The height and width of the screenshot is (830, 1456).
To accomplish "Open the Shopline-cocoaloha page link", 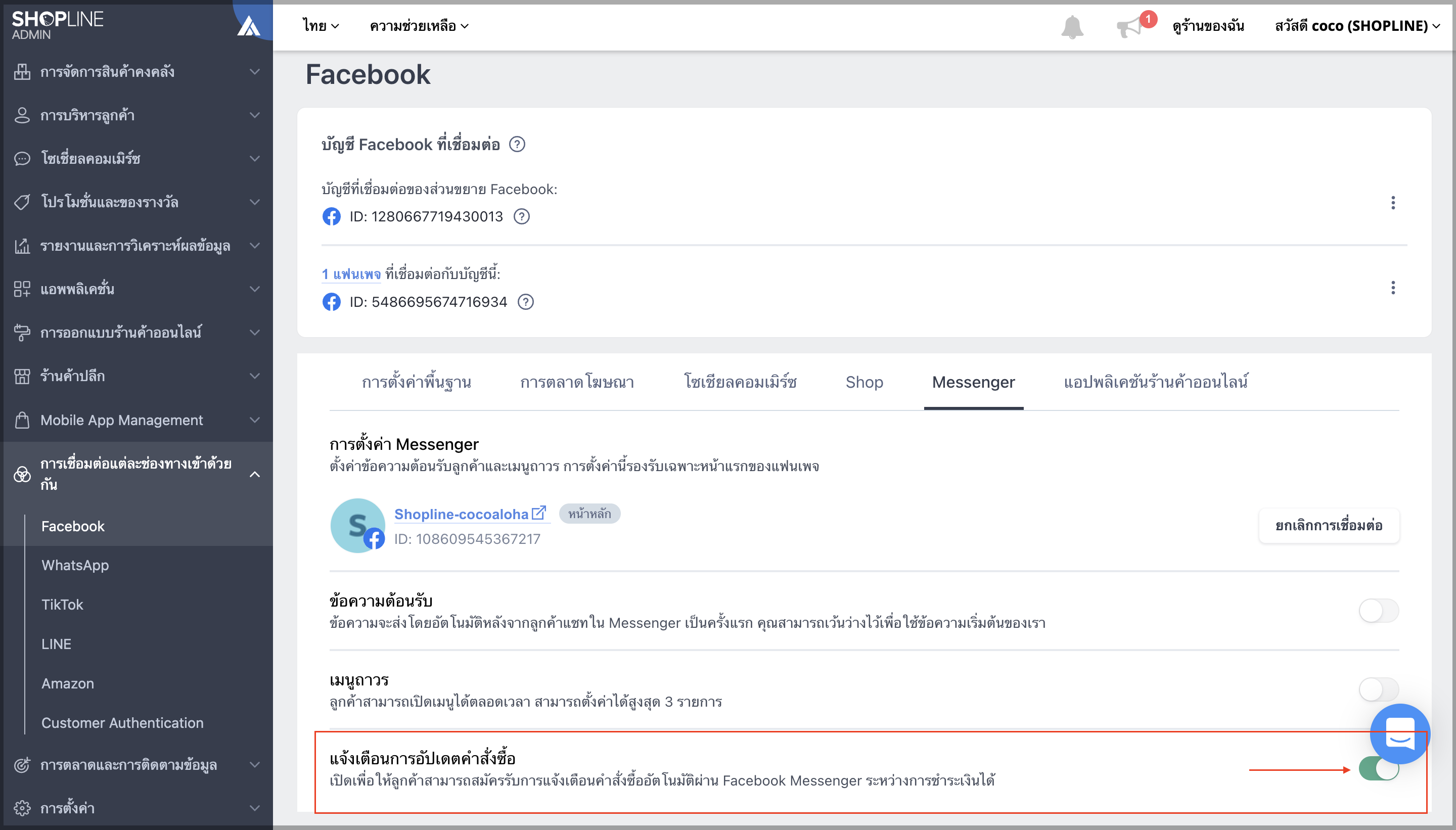I will (461, 514).
